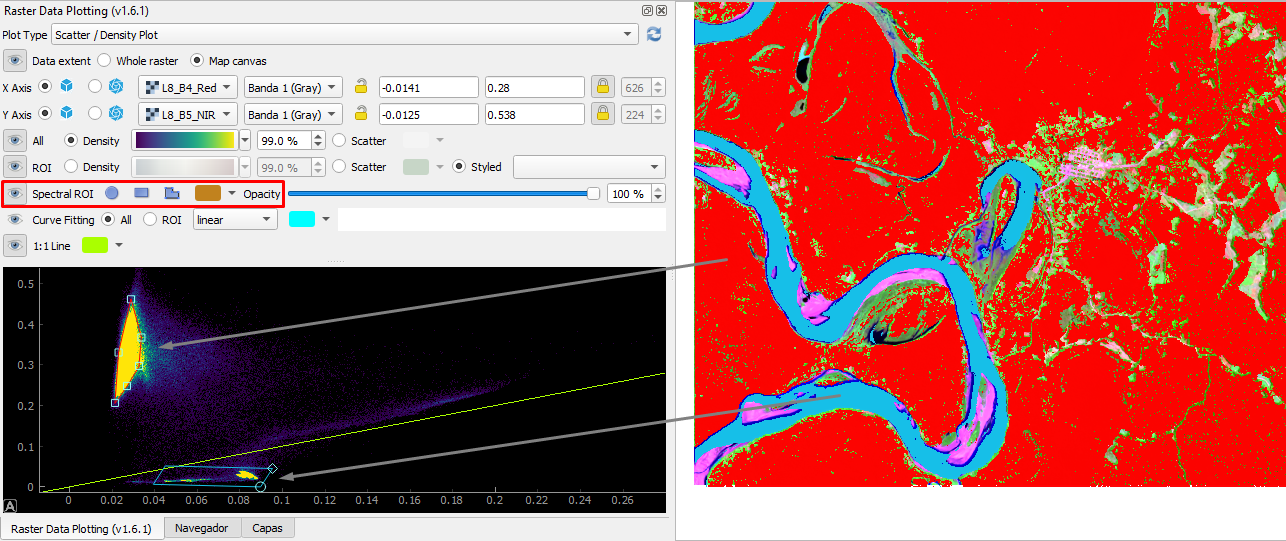The height and width of the screenshot is (541, 1286).
Task: Click the Y Axis processing gear icon
Action: pos(116,113)
